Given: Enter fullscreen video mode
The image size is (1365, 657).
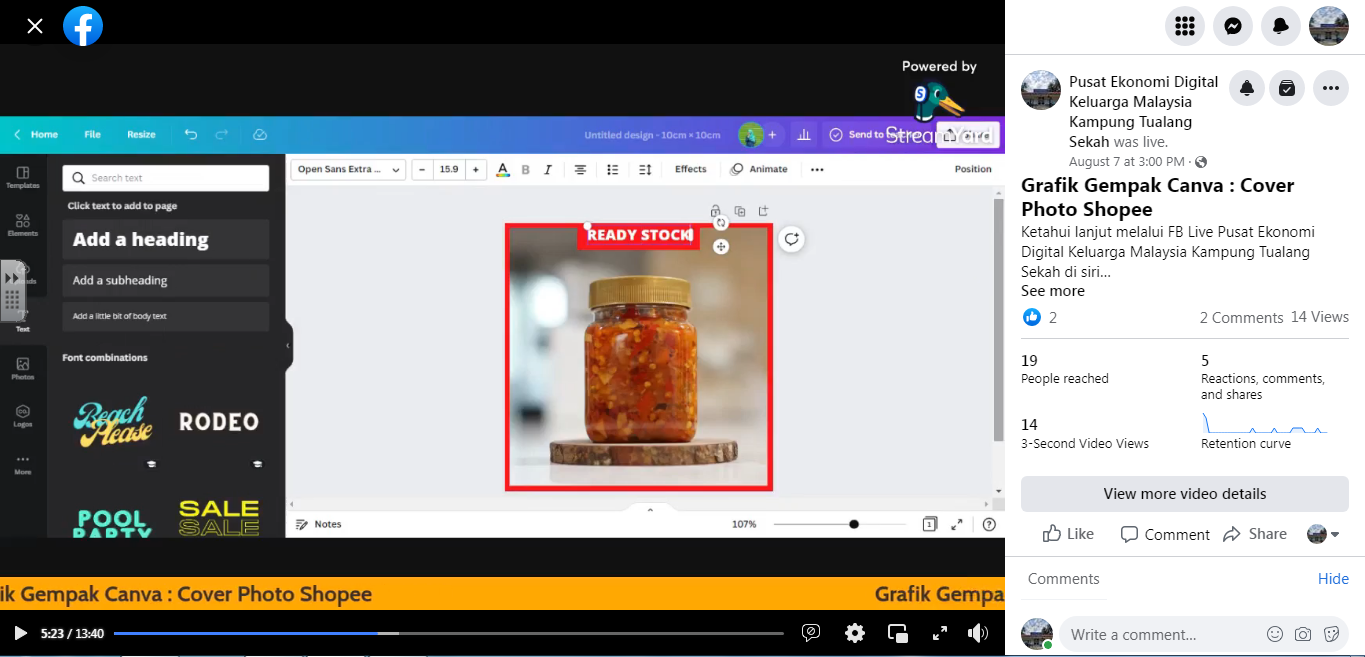Looking at the screenshot, I should click(x=940, y=633).
